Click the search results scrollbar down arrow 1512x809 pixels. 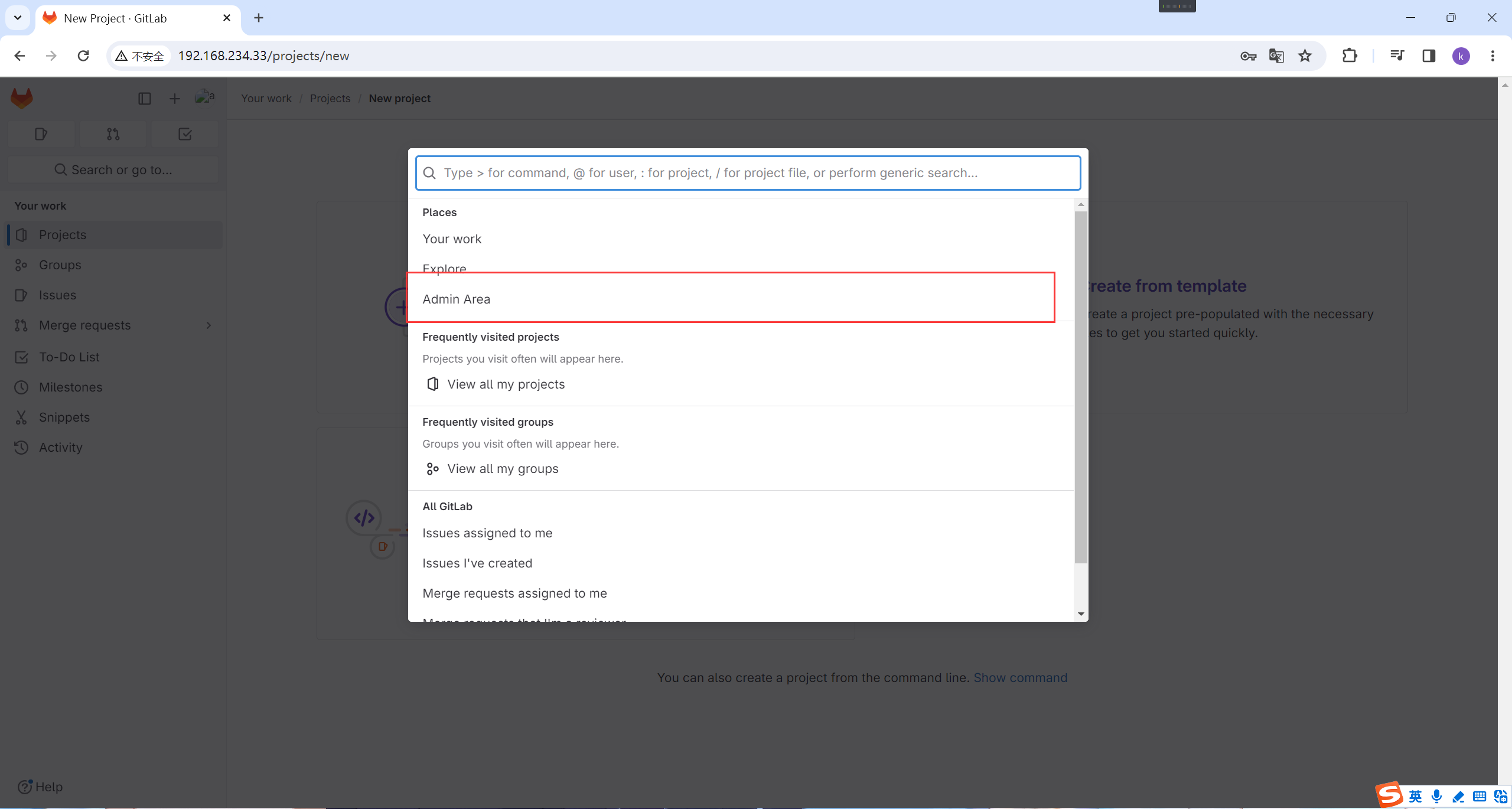click(1081, 614)
